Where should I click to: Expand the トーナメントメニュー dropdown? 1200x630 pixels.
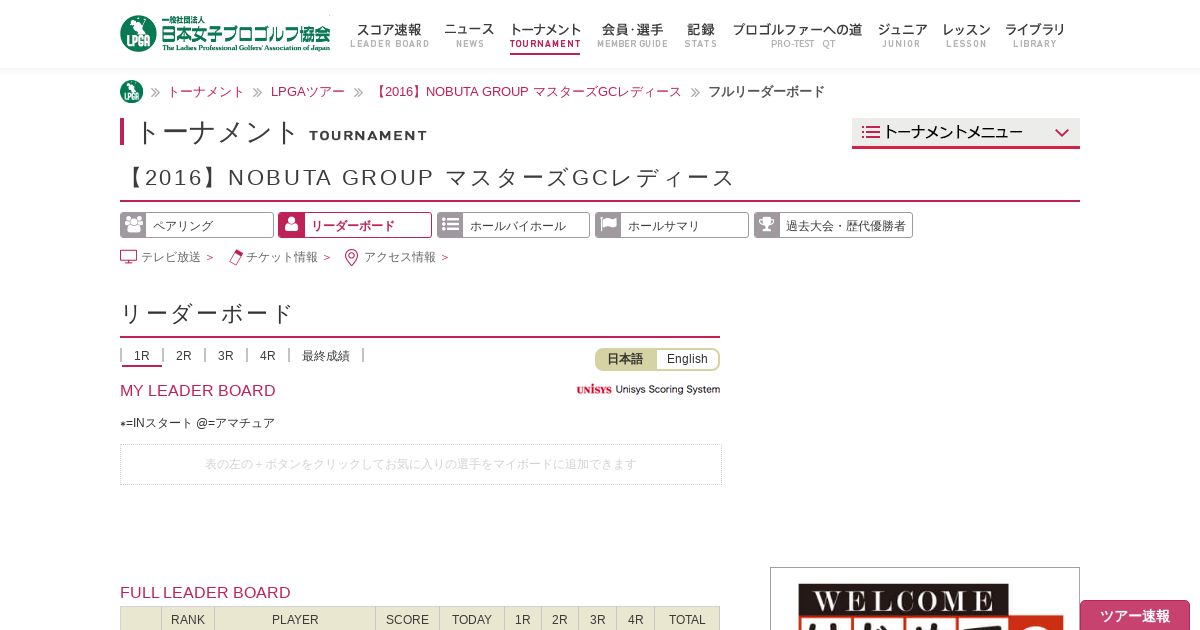966,133
